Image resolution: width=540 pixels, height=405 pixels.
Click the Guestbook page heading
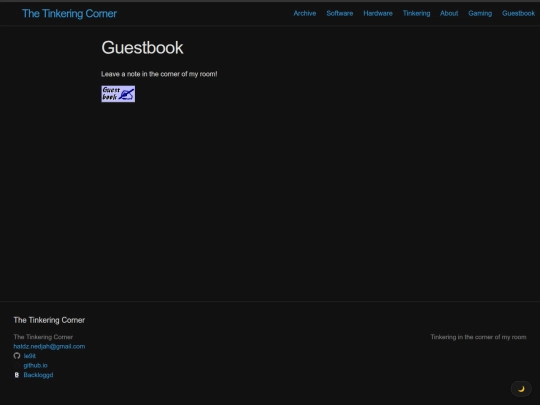click(x=142, y=48)
